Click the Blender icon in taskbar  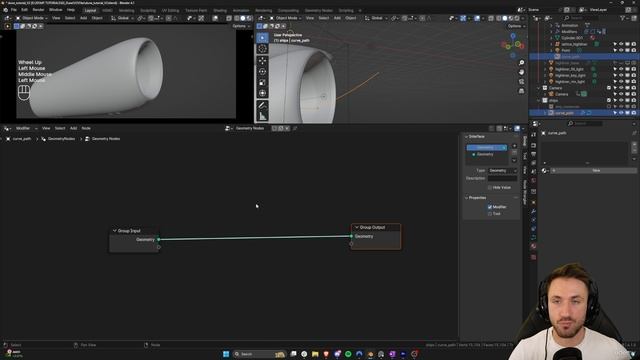click(x=370, y=354)
